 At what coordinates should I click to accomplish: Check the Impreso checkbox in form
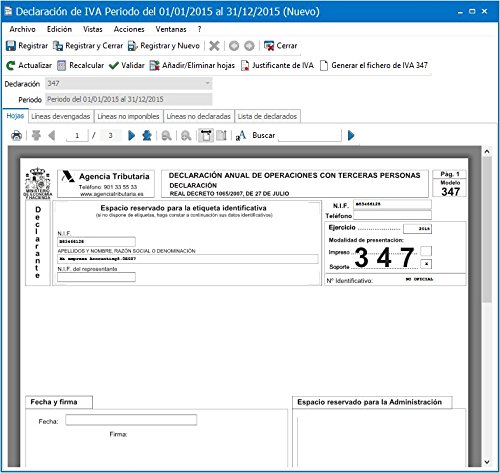click(426, 251)
